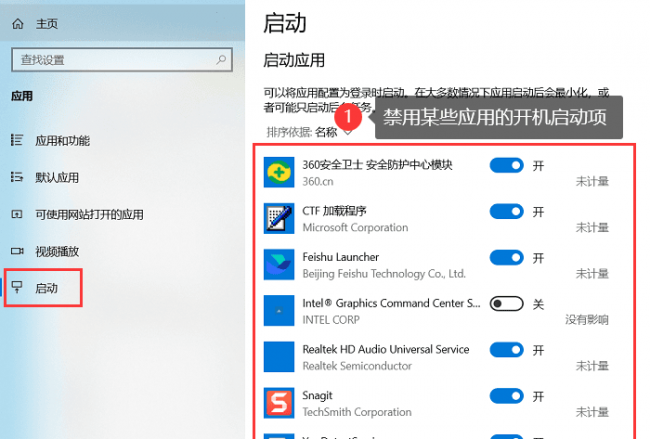Open 视频播放 settings page
The width and height of the screenshot is (650, 439).
click(x=57, y=251)
